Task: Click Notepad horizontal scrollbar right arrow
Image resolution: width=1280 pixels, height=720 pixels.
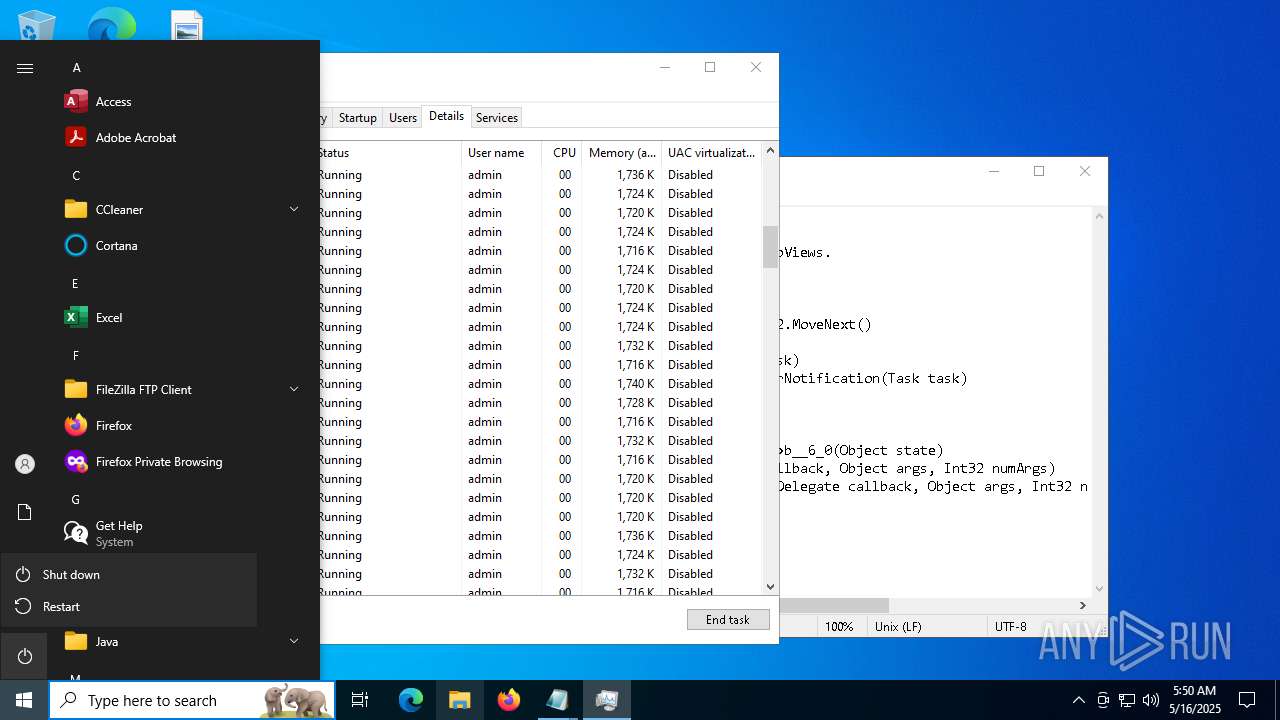Action: [1082, 605]
